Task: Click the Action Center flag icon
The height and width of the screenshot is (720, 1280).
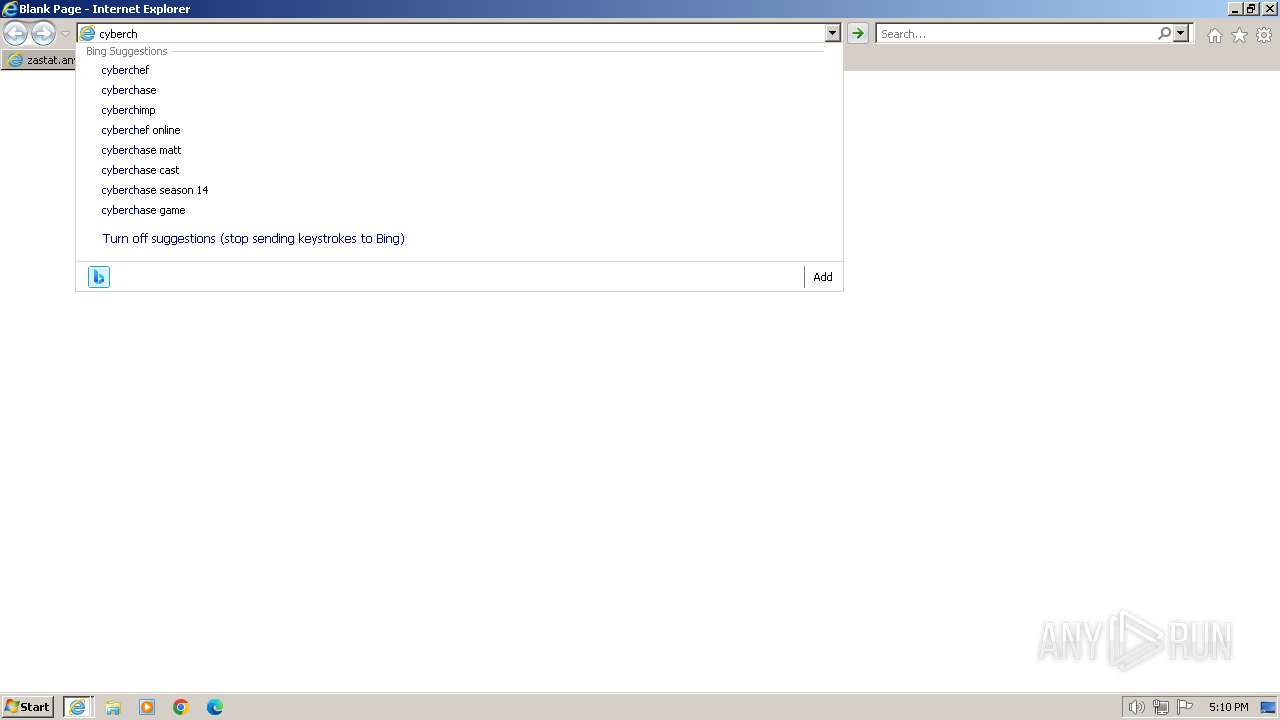Action: pos(1185,707)
